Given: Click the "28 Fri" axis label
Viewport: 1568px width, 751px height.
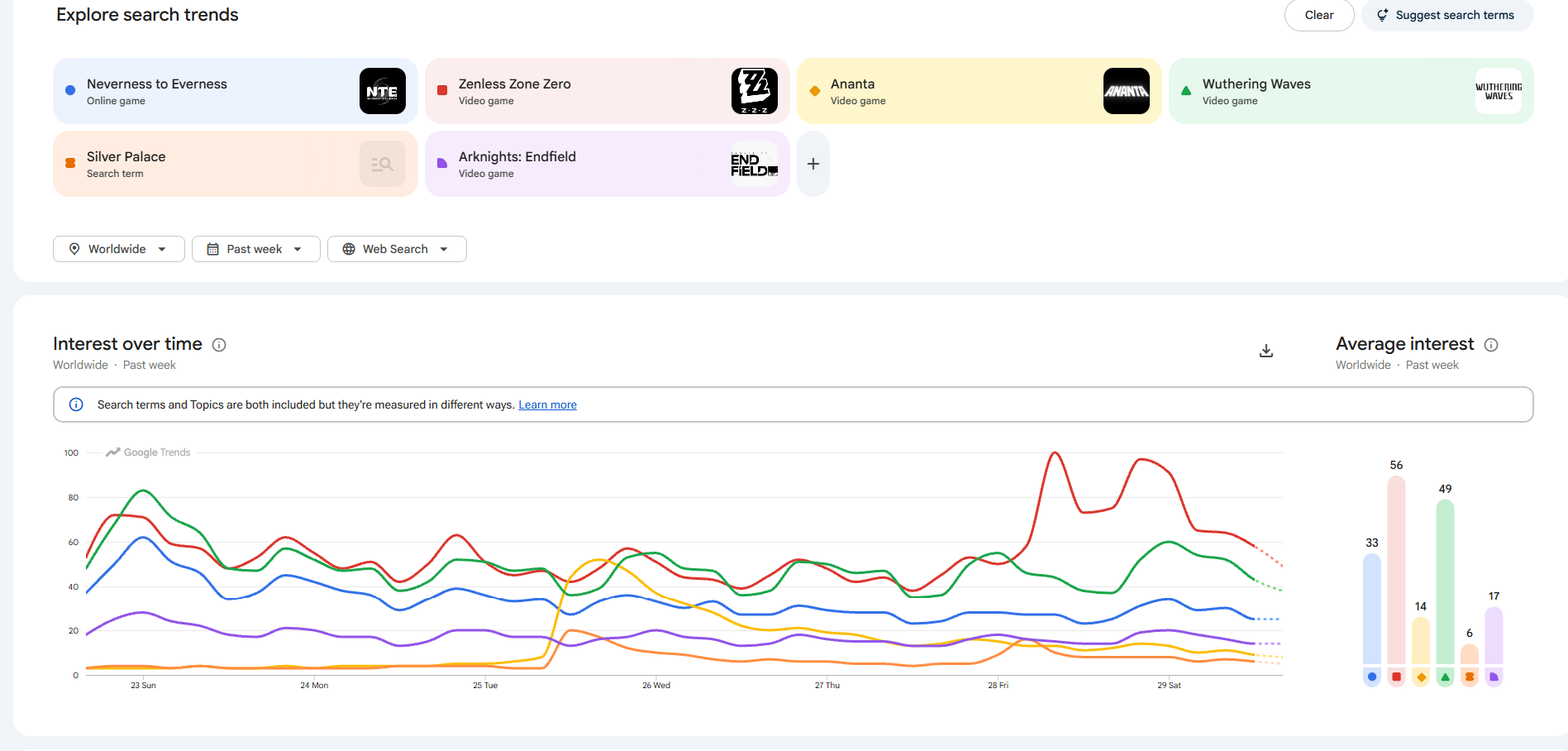Looking at the screenshot, I should [x=998, y=685].
